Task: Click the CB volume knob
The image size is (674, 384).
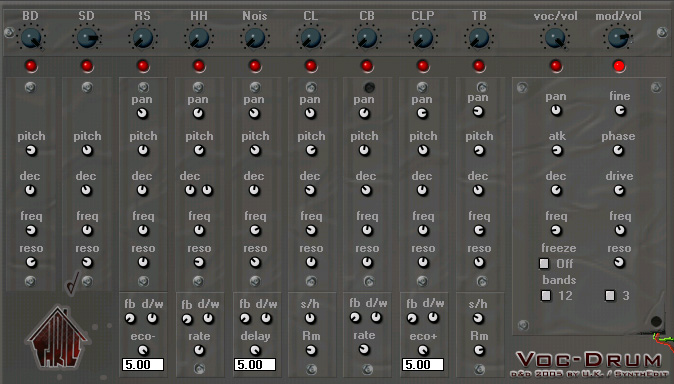Action: [x=367, y=38]
